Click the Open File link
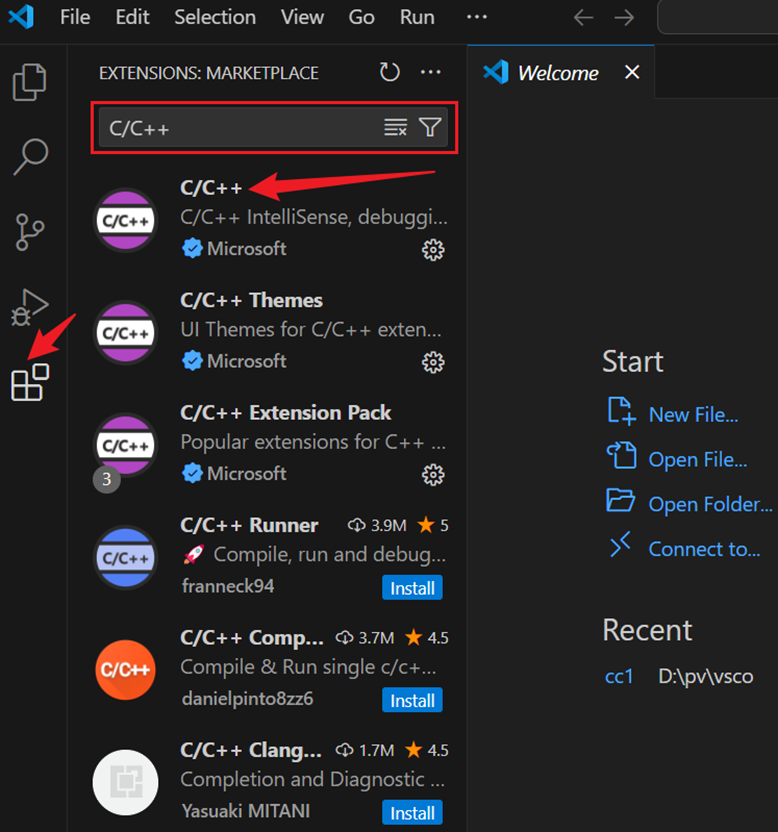 pyautogui.click(x=697, y=459)
